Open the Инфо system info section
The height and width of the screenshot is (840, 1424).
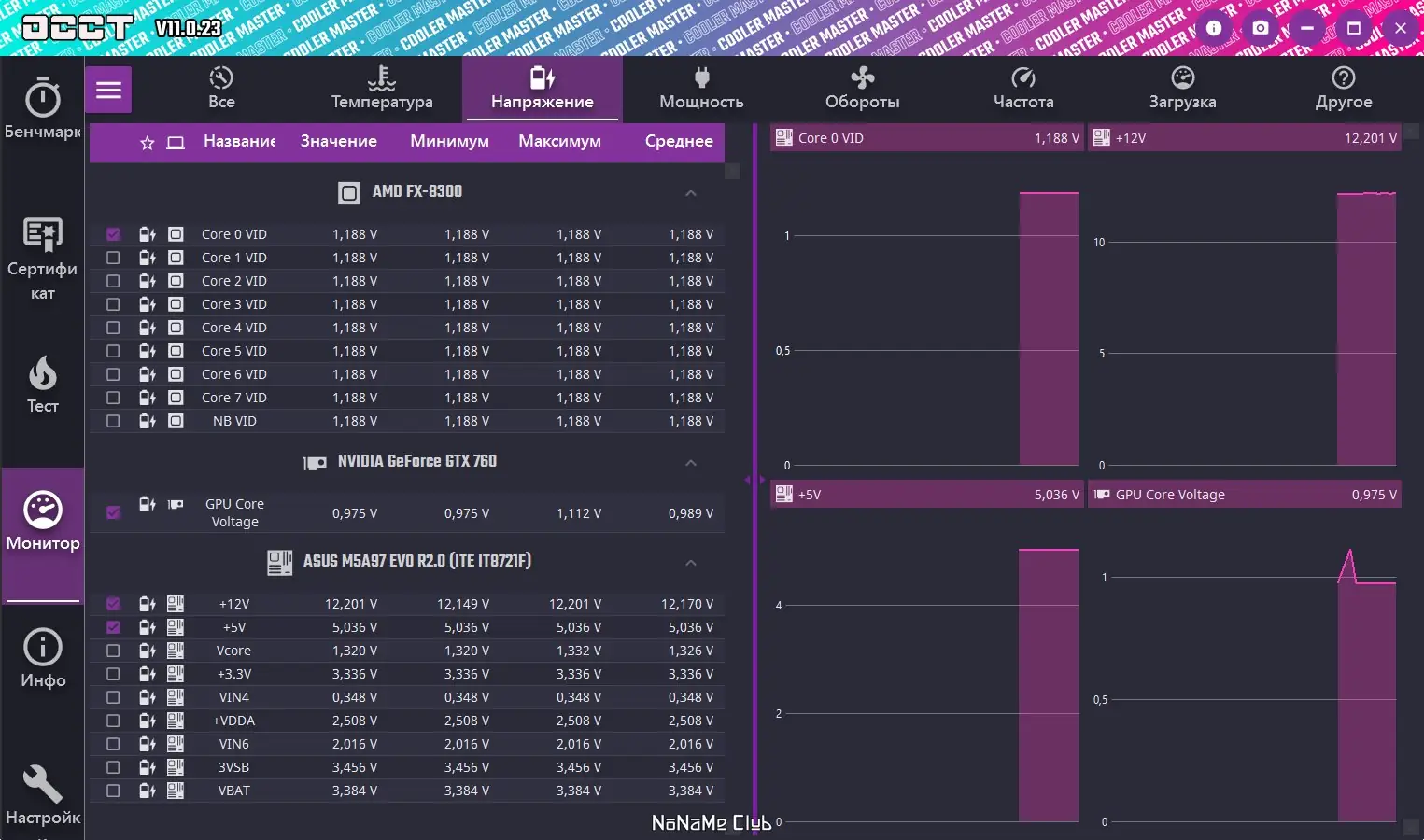click(43, 659)
